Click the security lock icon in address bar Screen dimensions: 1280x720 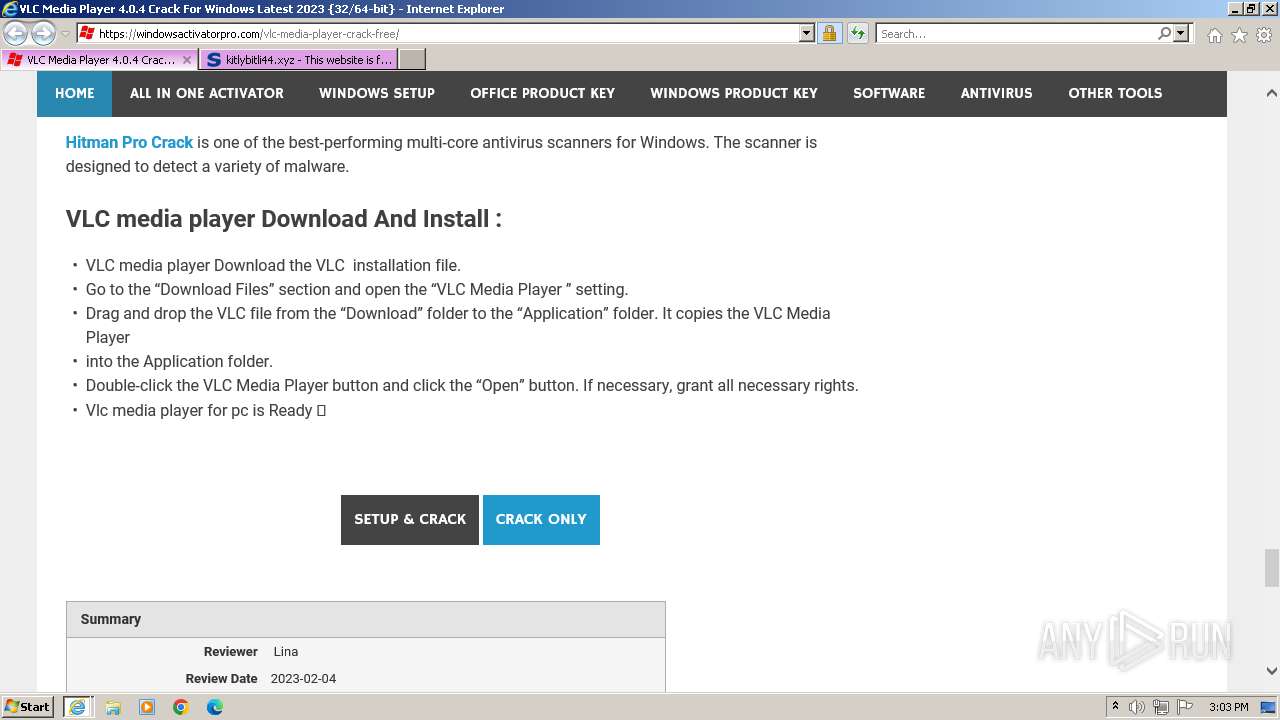(x=829, y=33)
